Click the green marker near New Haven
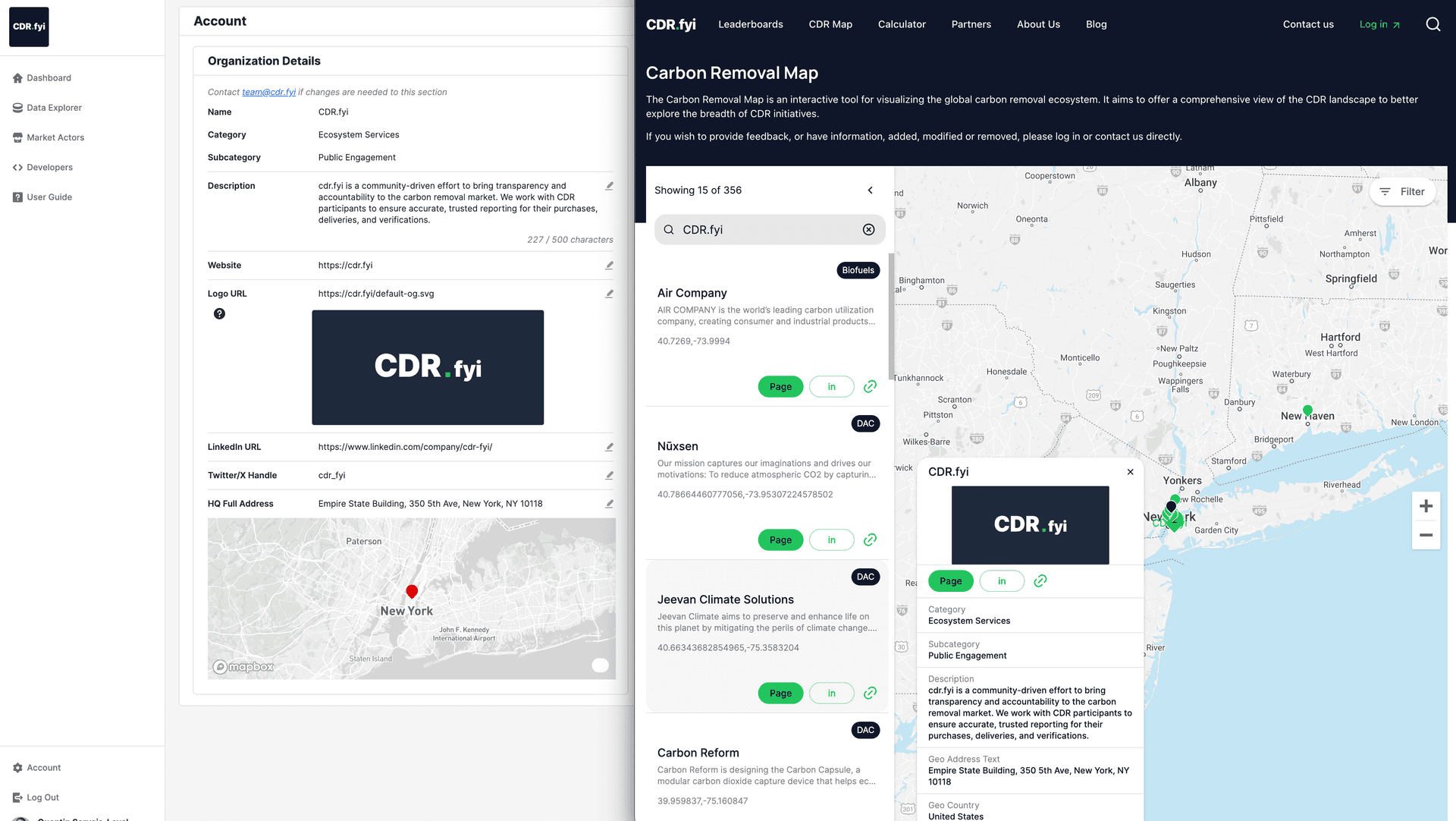The height and width of the screenshot is (821, 1456). 1307,410
